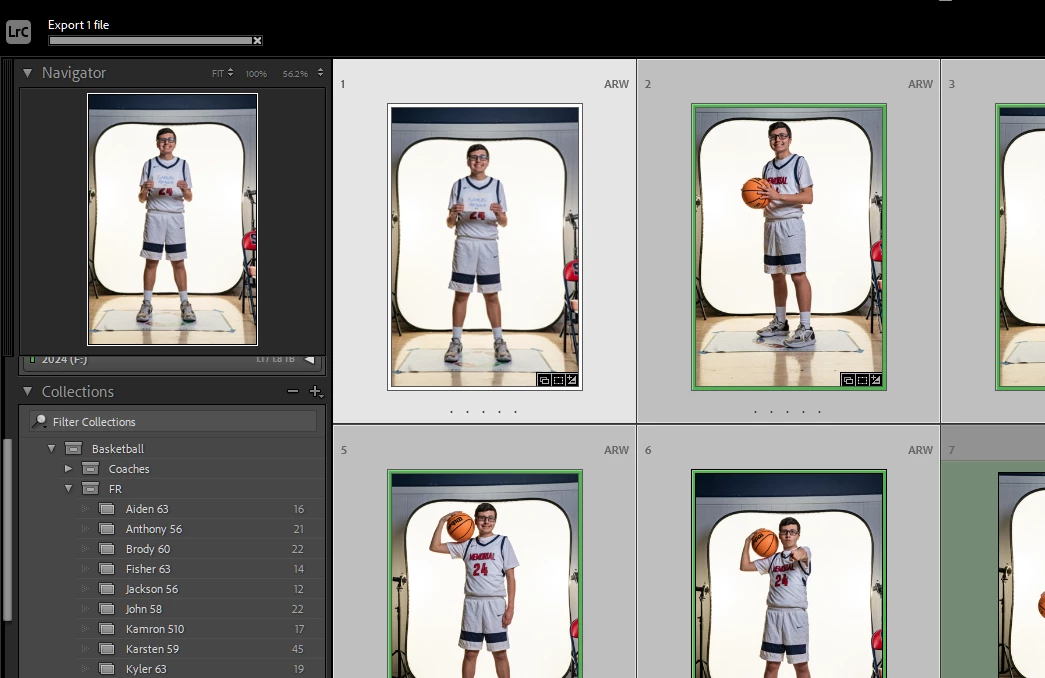1045x678 pixels.
Task: Click the ARW label on cell 6
Action: point(920,450)
